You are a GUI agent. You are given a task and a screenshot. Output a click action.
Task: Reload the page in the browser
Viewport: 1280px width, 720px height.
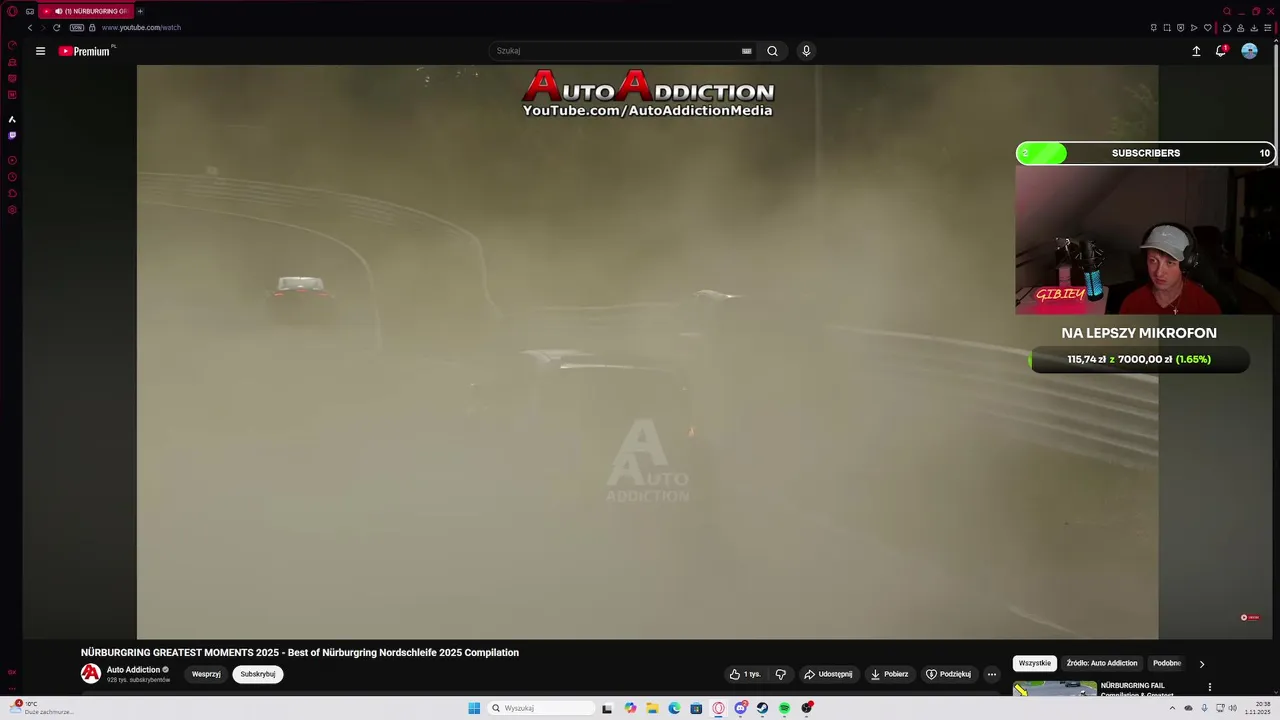(56, 28)
